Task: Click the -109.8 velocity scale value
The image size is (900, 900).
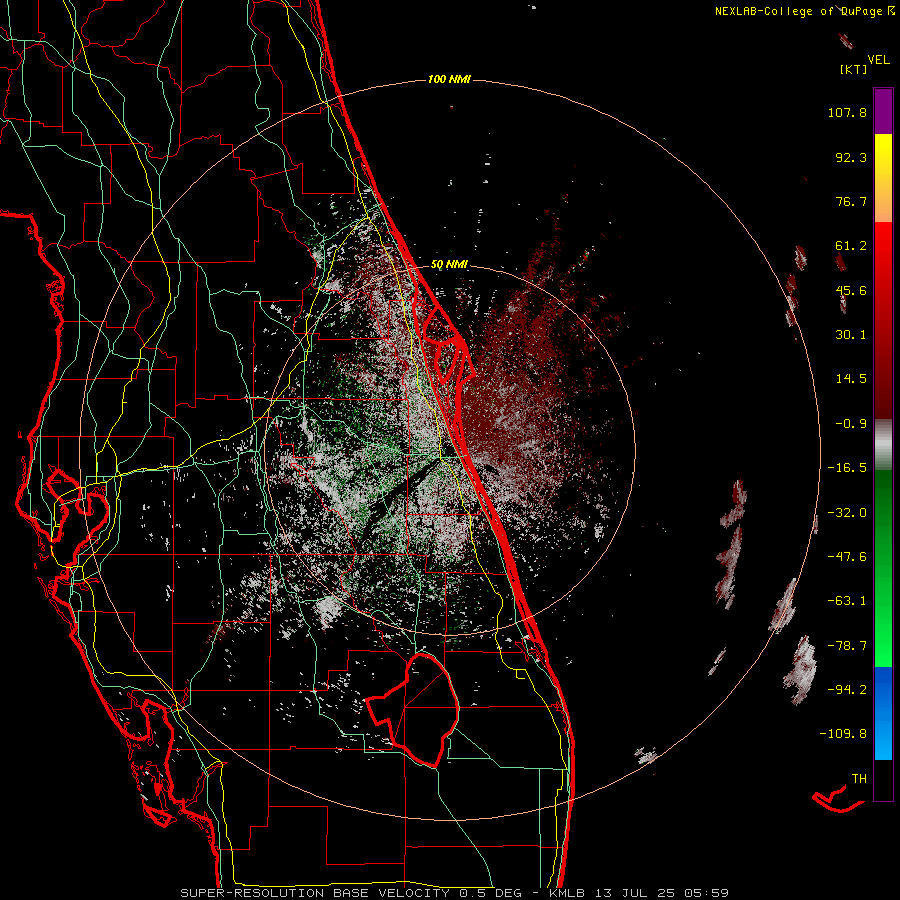Action: (843, 734)
